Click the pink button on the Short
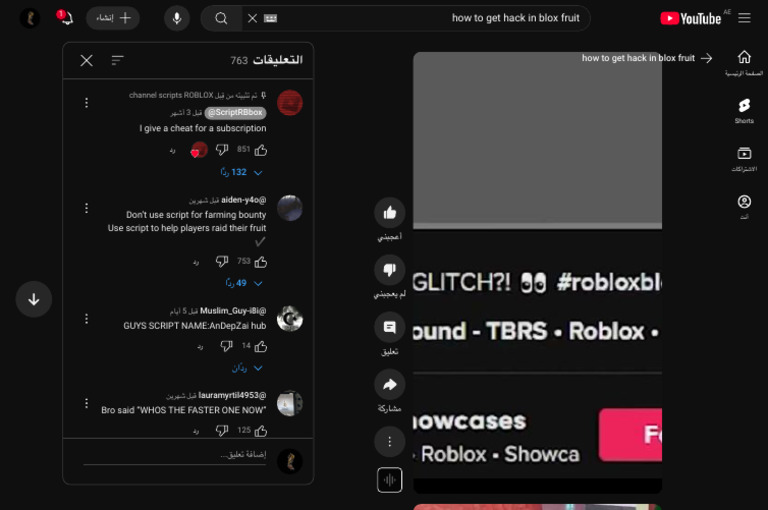768x510 pixels. (x=630, y=435)
